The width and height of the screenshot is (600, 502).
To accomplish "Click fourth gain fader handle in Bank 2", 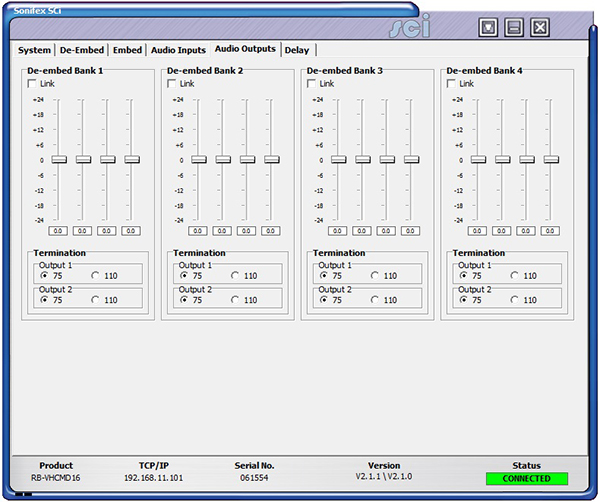I will pyautogui.click(x=272, y=159).
